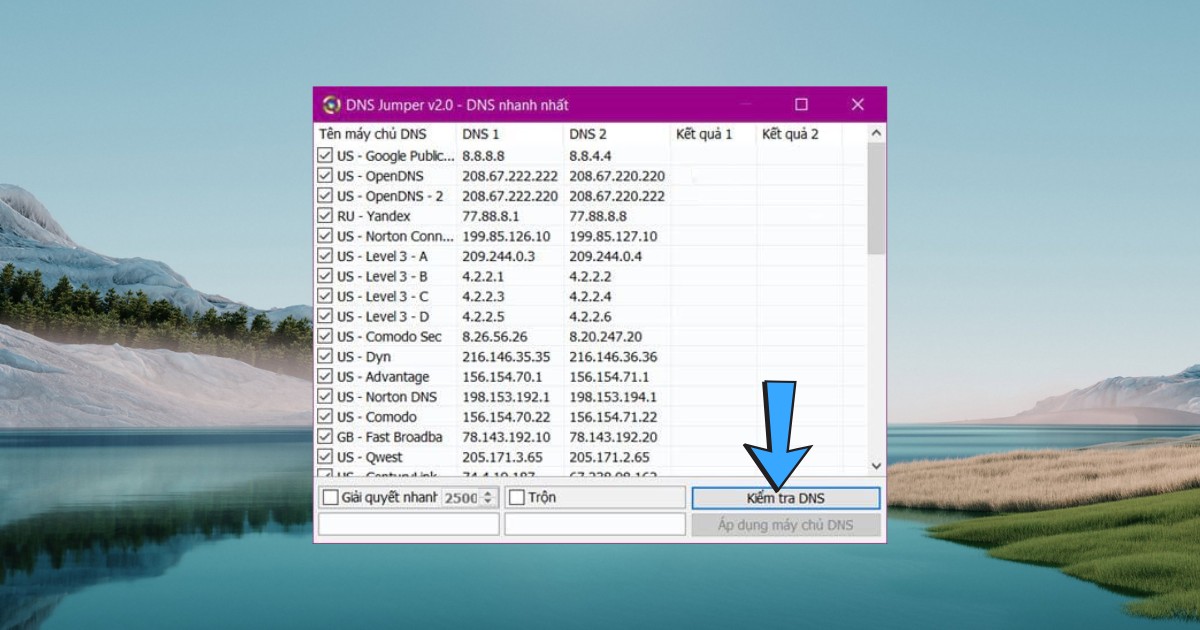Image resolution: width=1200 pixels, height=630 pixels.
Task: Click the DNS Jumper app icon in title bar
Action: pyautogui.click(x=331, y=105)
